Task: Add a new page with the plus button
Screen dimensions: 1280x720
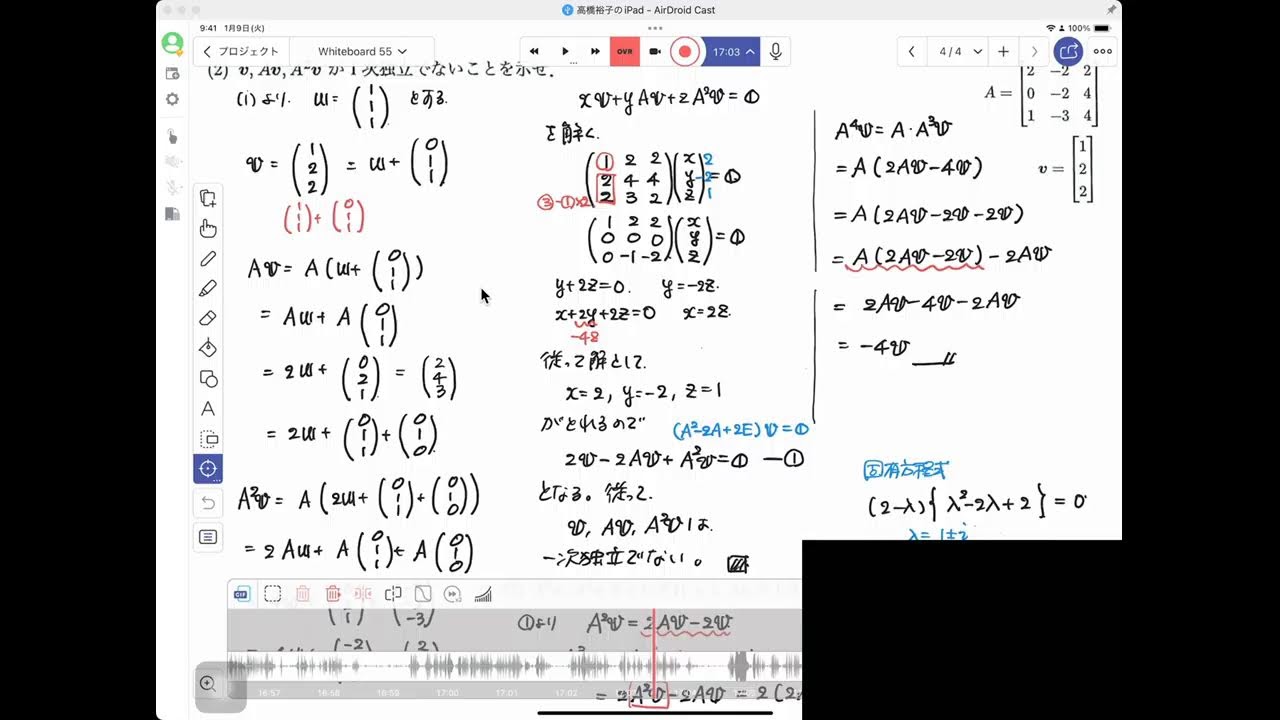Action: click(x=1003, y=51)
